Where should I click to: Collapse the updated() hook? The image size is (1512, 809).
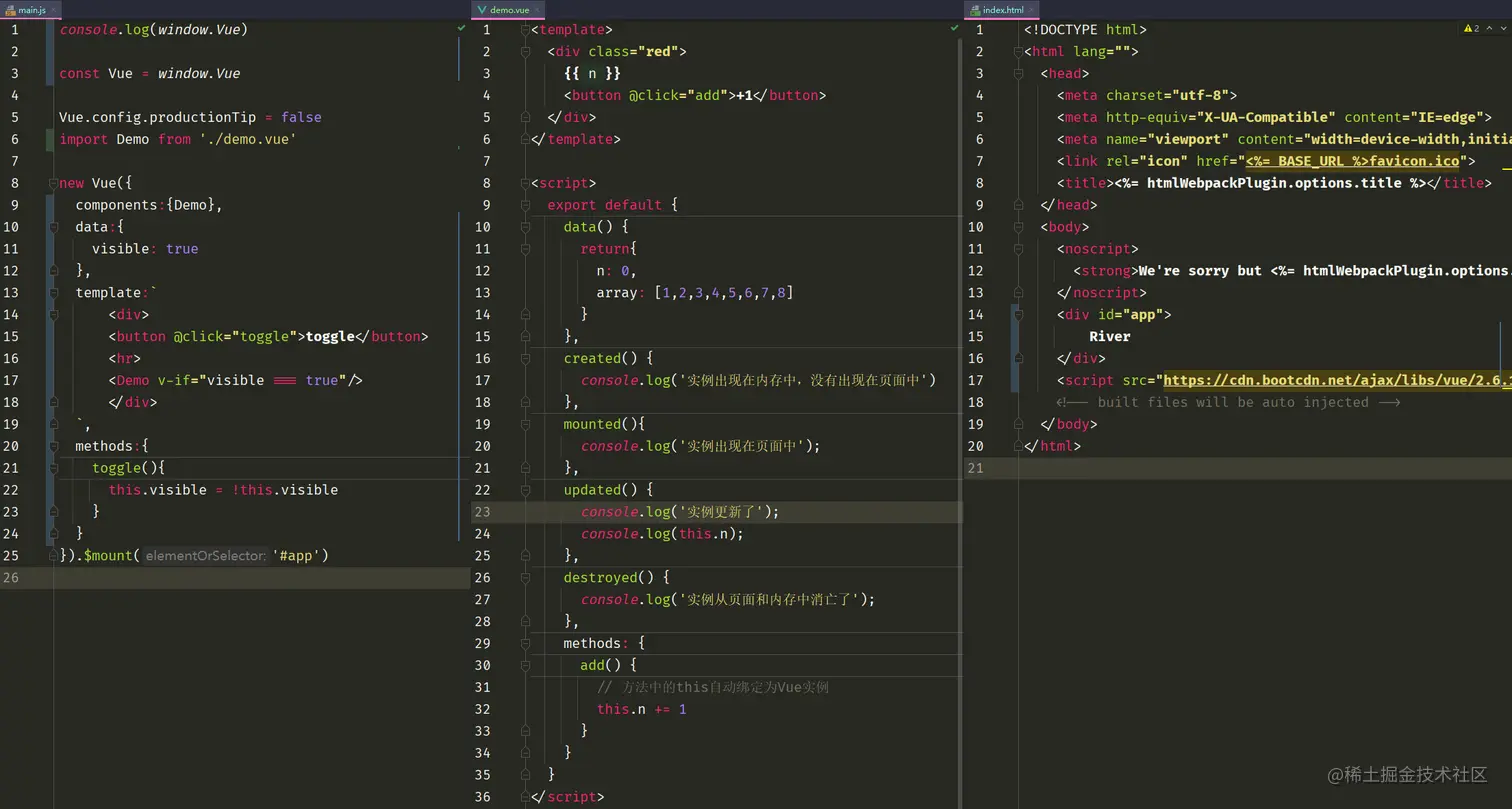(x=525, y=490)
